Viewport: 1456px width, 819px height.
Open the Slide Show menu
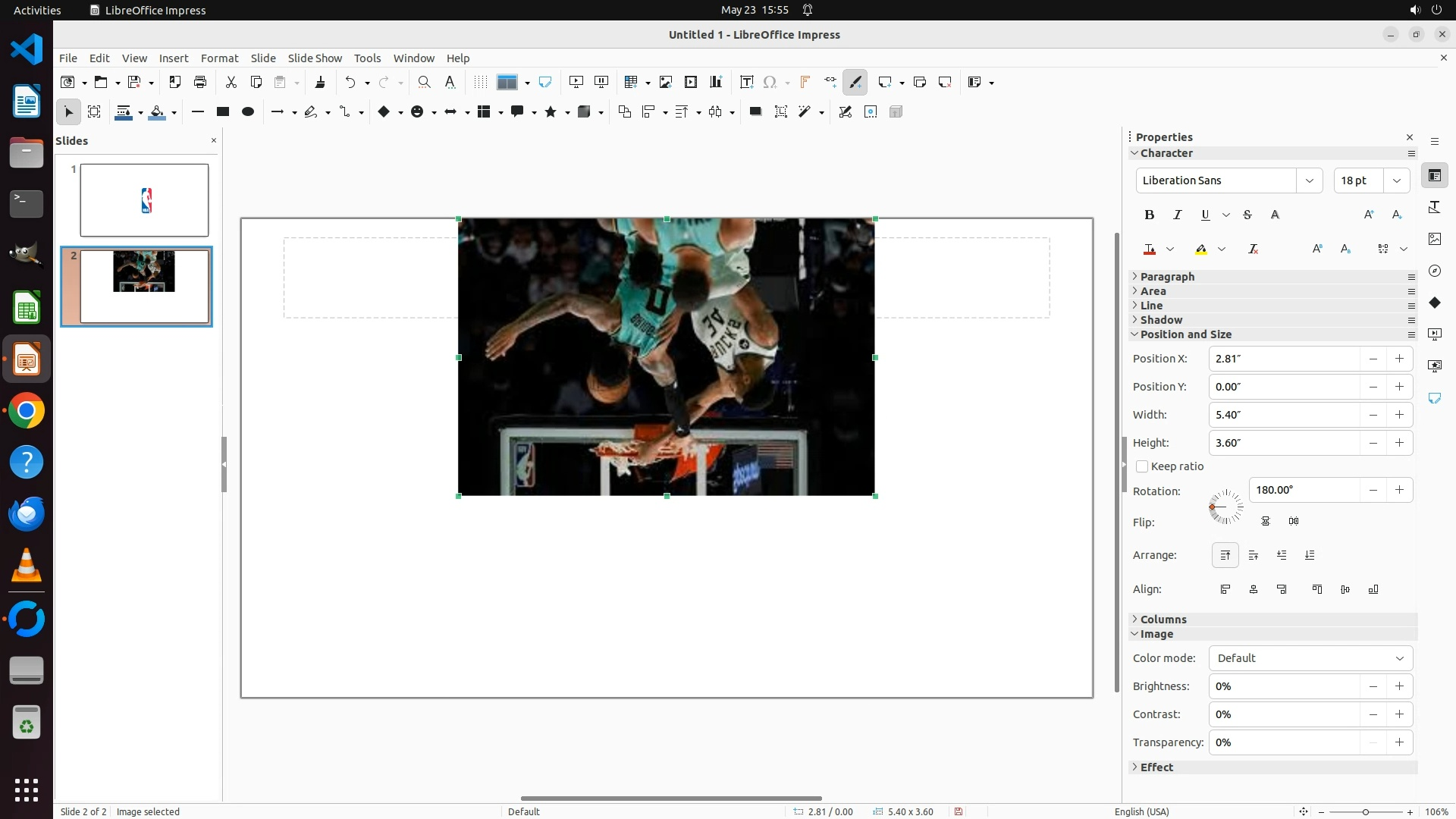(315, 58)
